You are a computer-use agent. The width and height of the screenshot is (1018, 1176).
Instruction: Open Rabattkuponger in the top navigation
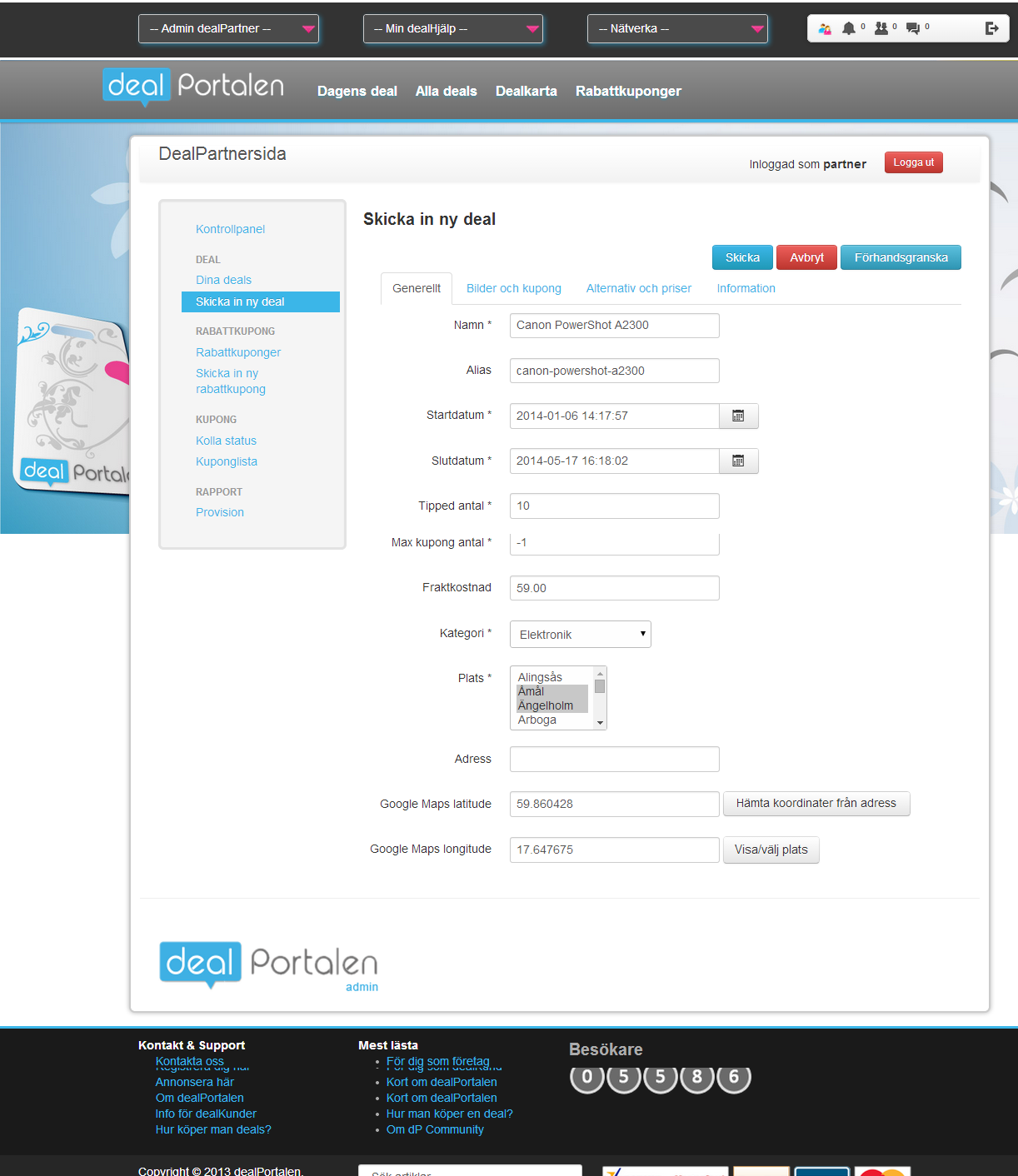tap(628, 91)
